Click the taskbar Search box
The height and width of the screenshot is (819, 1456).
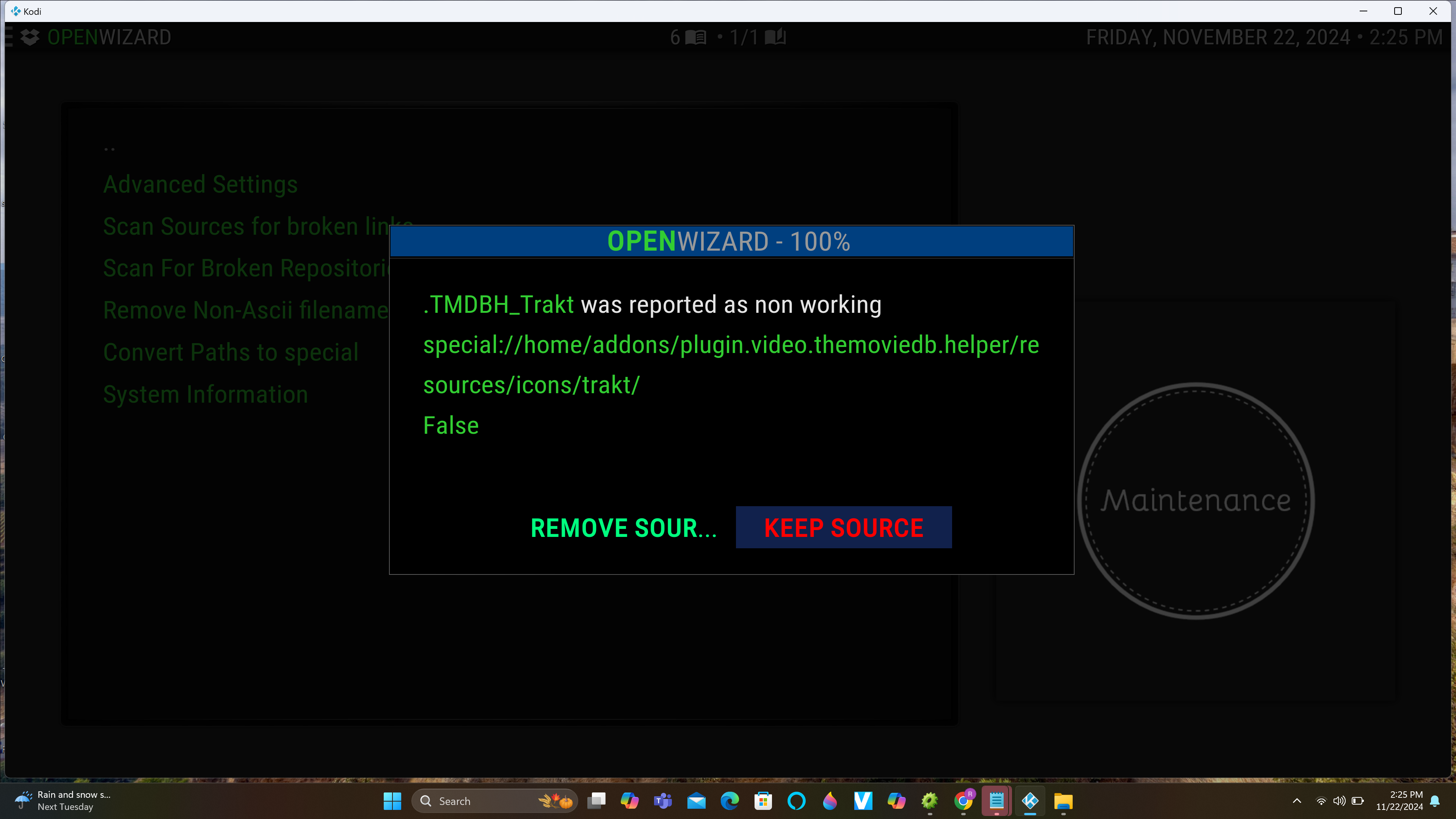[x=494, y=801]
